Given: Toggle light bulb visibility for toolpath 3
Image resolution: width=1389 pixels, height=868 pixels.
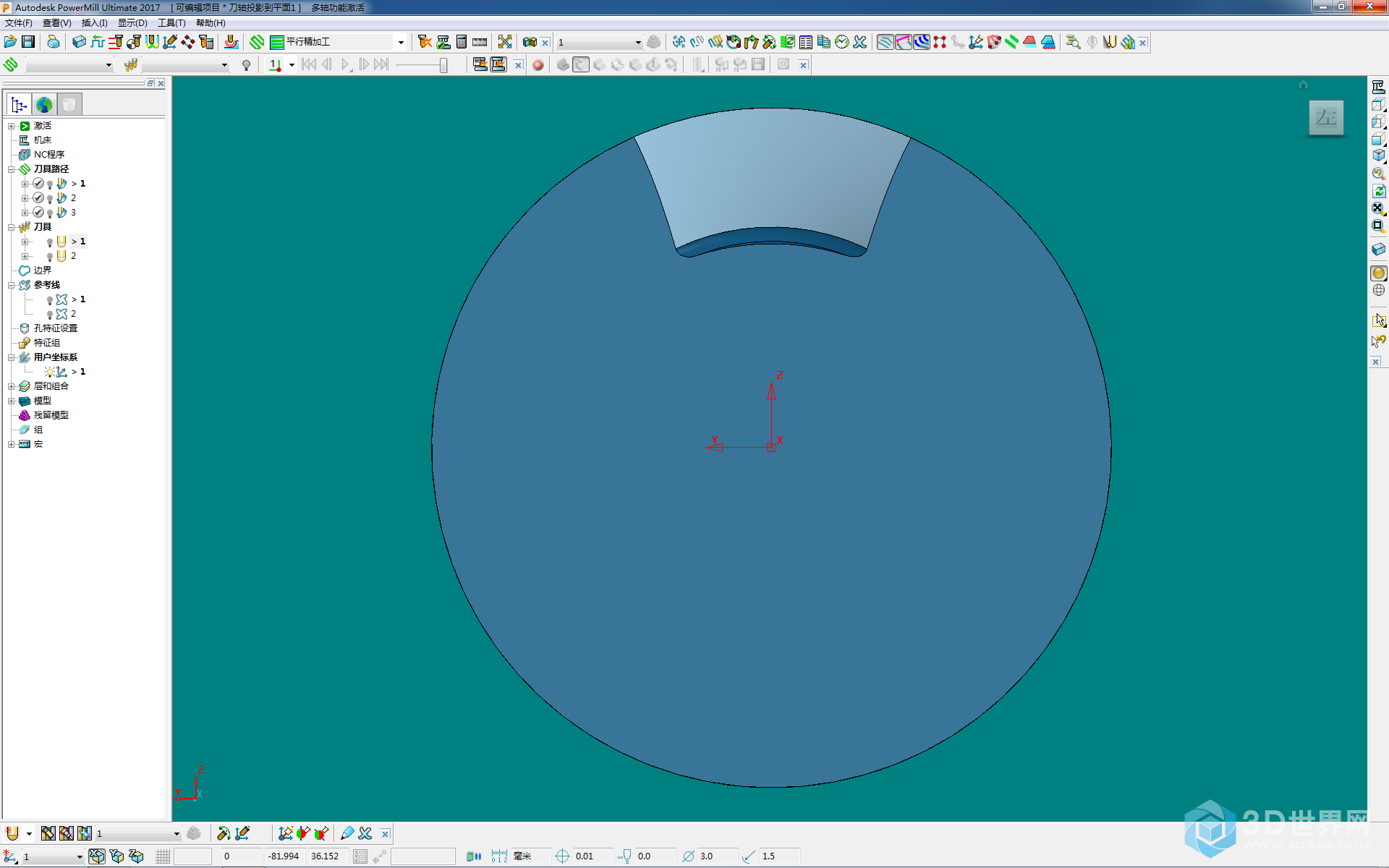Looking at the screenshot, I should click(50, 213).
